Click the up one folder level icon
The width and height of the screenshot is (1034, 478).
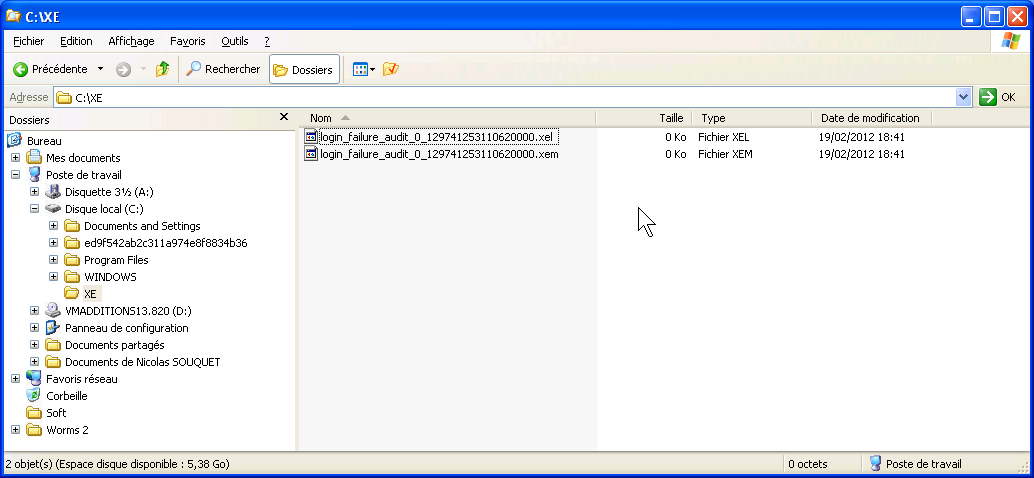coord(162,69)
